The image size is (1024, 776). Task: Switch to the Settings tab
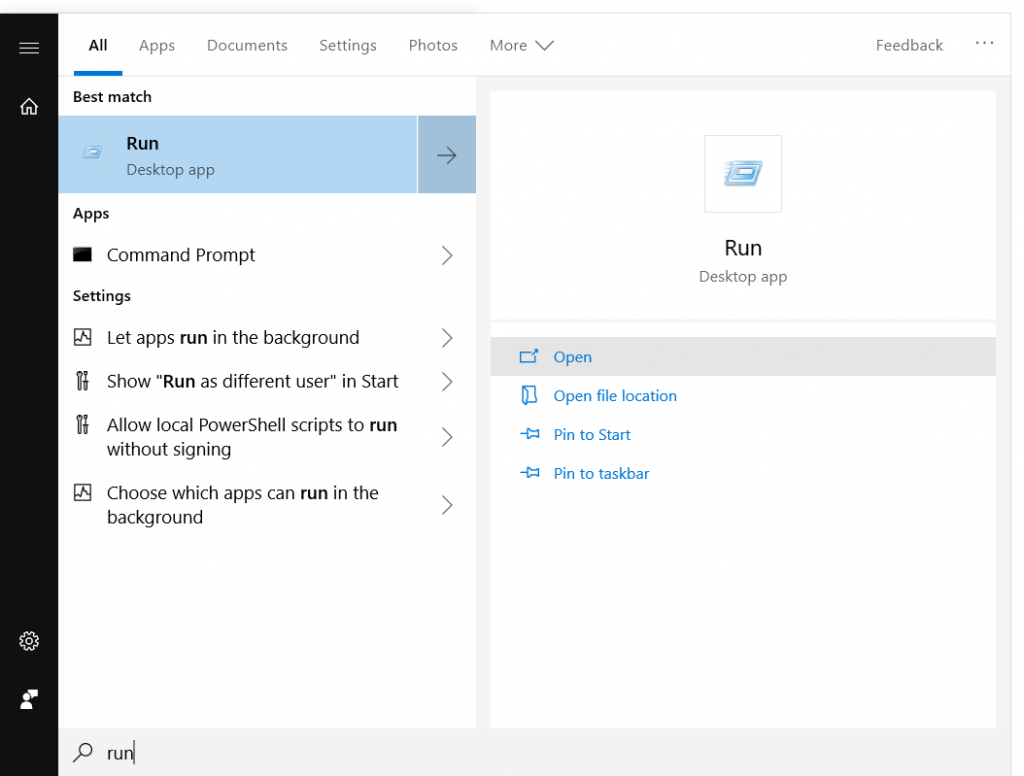[347, 45]
